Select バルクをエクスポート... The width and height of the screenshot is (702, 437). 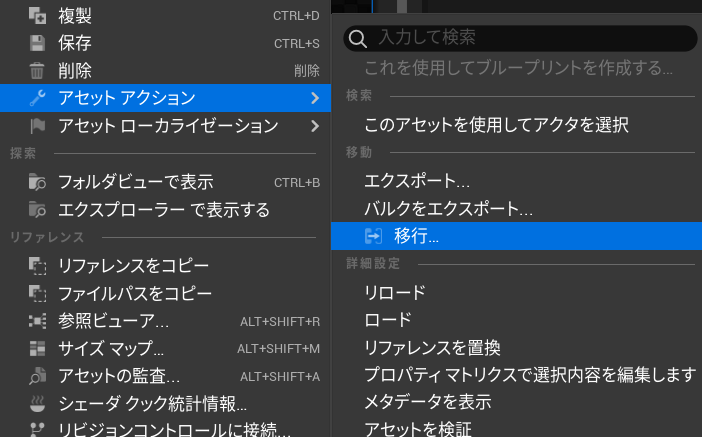coord(517,209)
